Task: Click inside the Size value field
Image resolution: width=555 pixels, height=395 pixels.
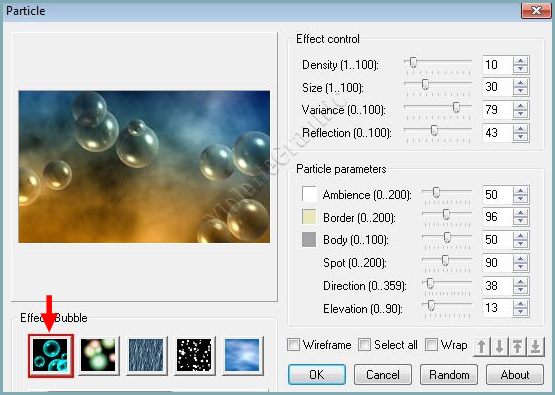Action: click(x=497, y=87)
